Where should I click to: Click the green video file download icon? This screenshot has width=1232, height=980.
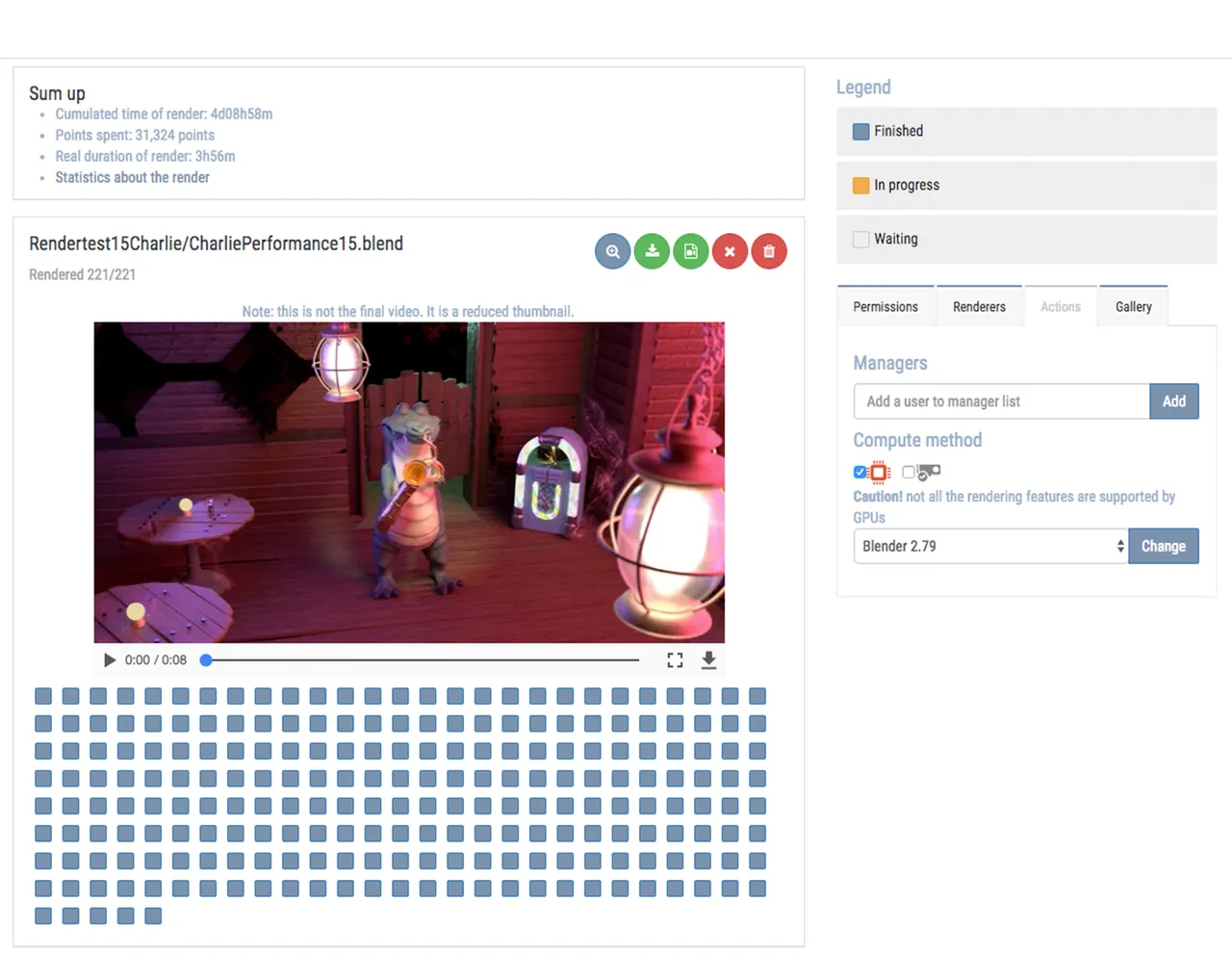(691, 251)
